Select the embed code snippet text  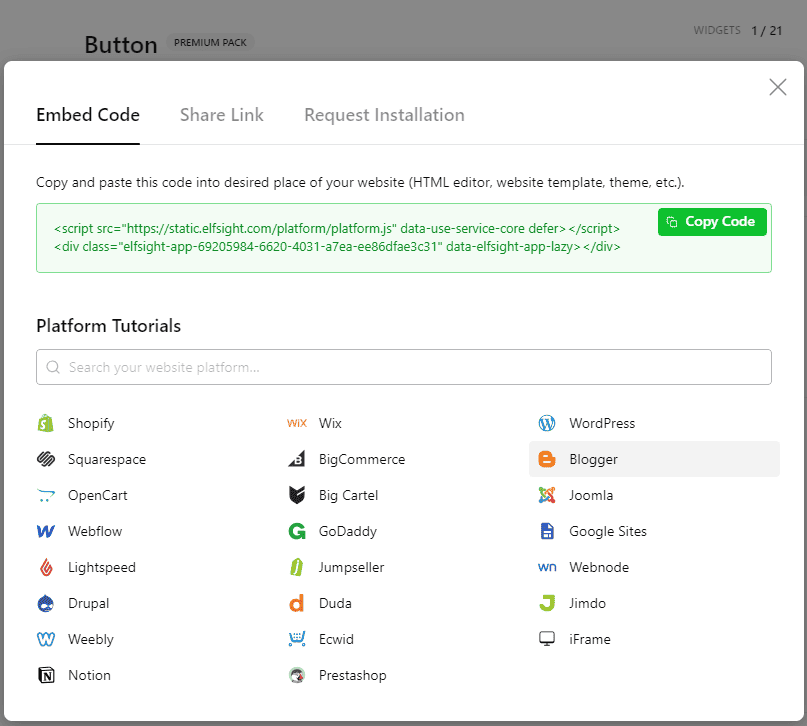click(337, 238)
